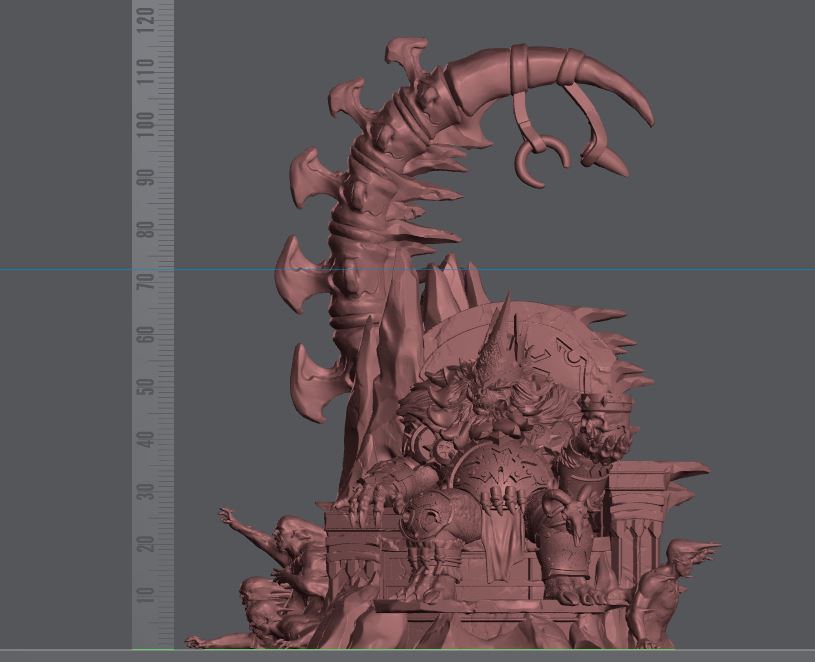Click the 50 mark on the vertical ruler
815x662 pixels.
tap(147, 386)
